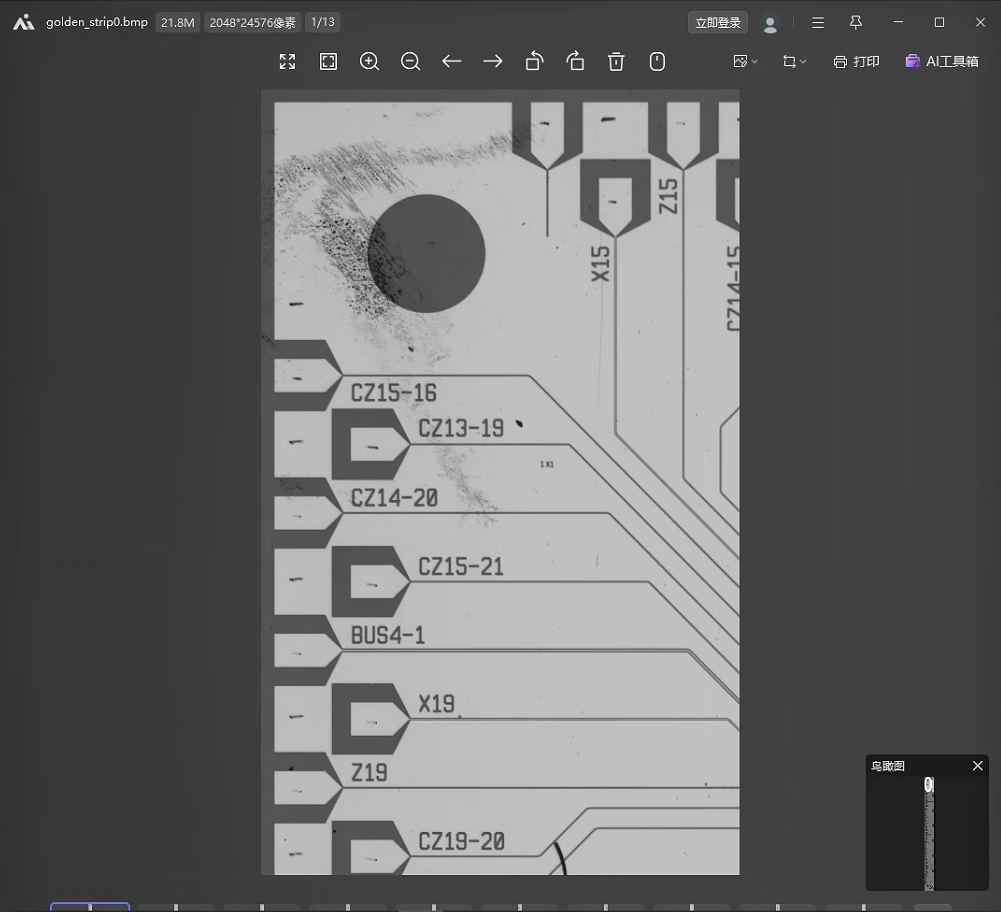Click the mouse scroll mode icon

pyautogui.click(x=657, y=62)
